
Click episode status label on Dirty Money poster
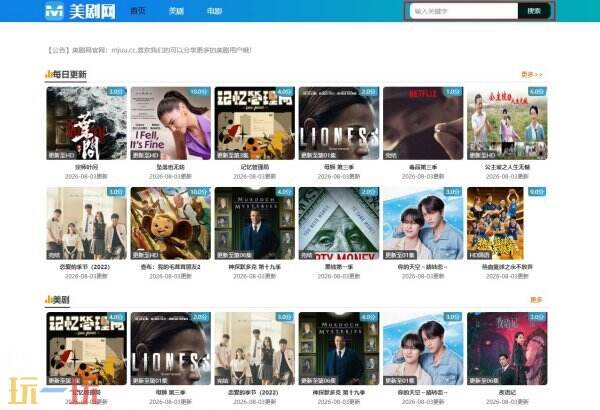tap(307, 255)
